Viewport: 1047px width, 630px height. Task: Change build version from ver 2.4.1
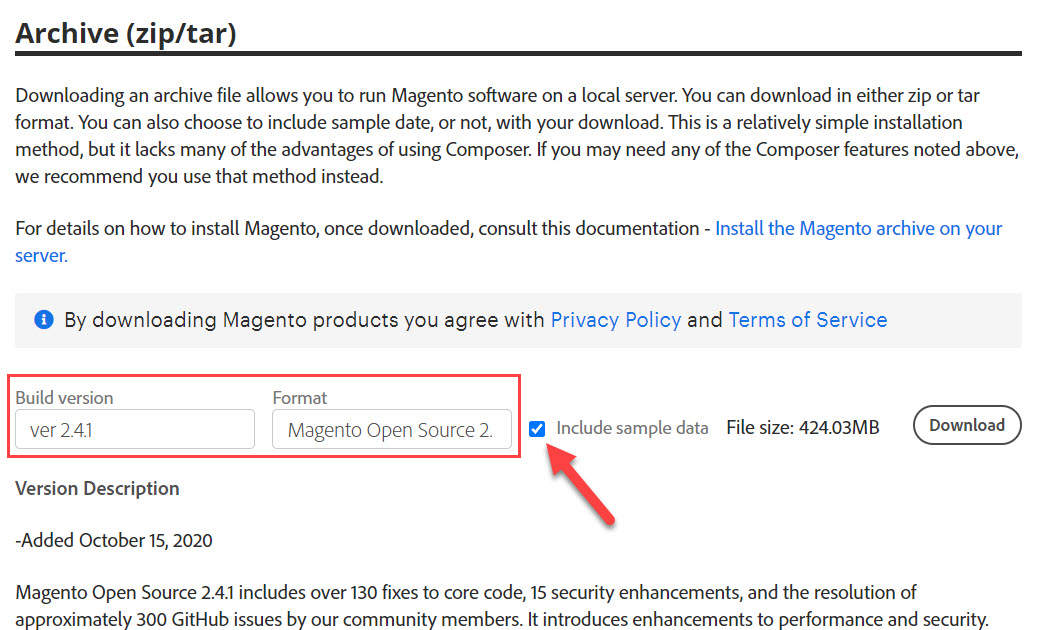[134, 429]
